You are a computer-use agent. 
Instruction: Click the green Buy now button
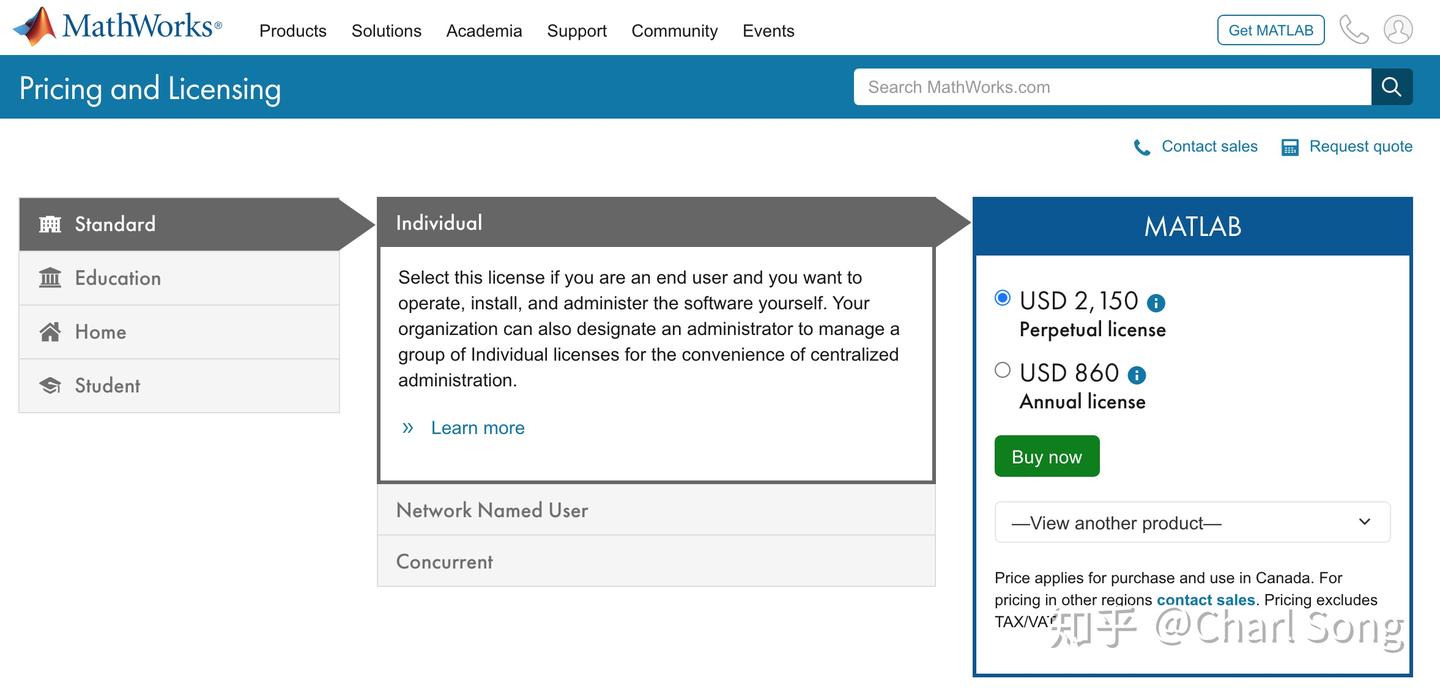coord(1047,456)
